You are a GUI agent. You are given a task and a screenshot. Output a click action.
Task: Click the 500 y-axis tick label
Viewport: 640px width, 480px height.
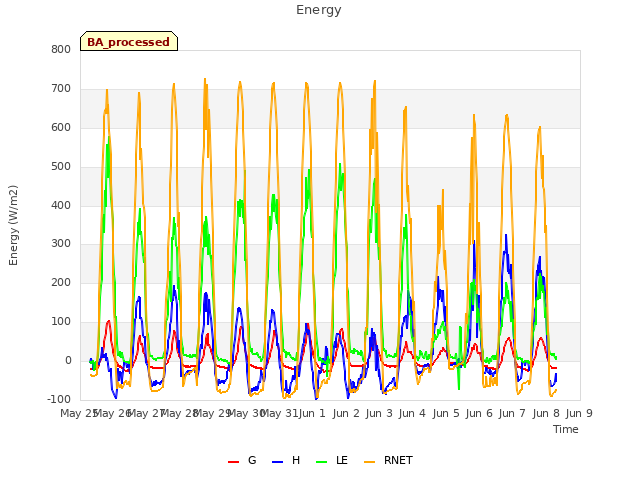pos(61,166)
